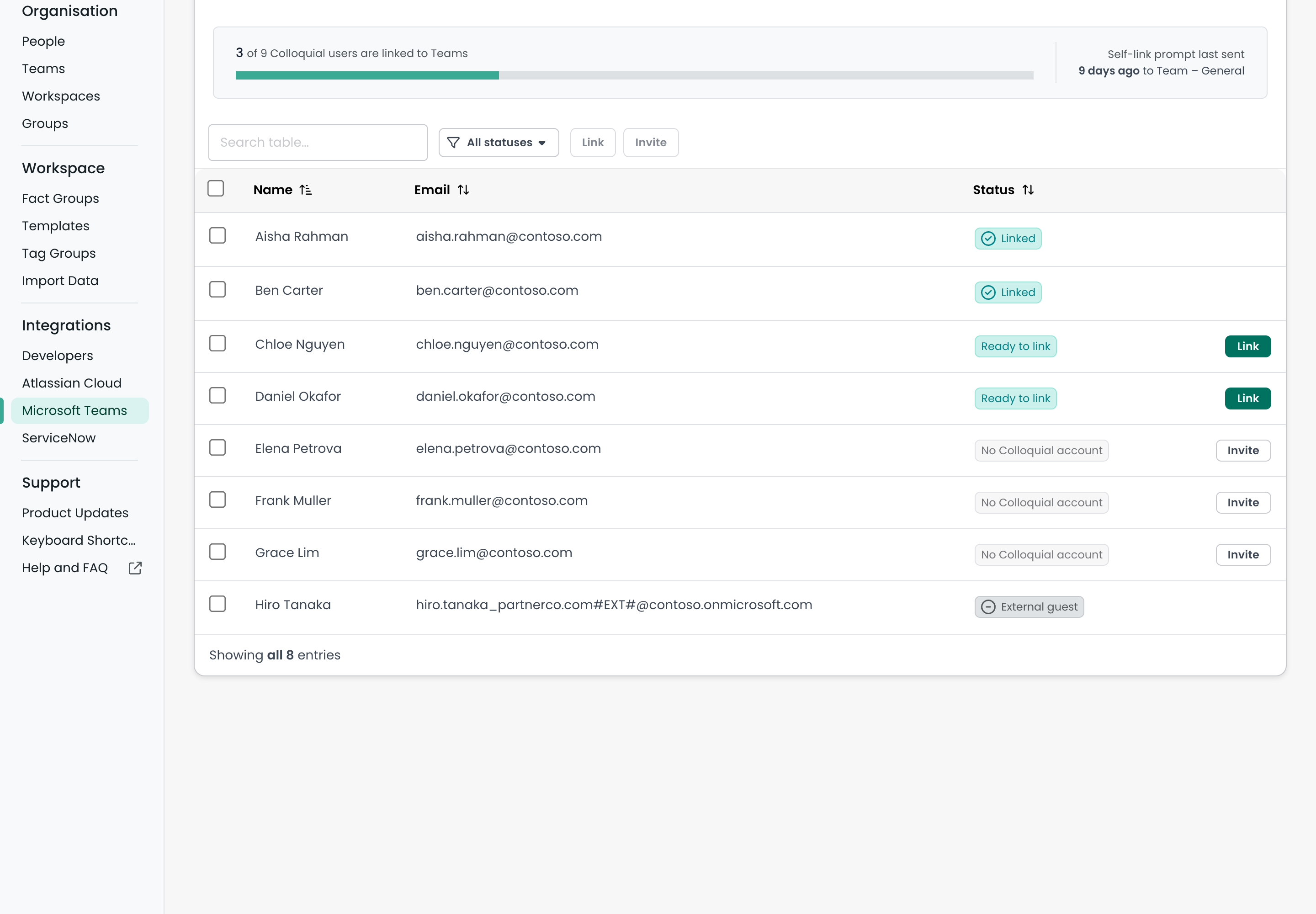Click the bulk Link button in toolbar
This screenshot has height=914, width=1316.
click(593, 143)
